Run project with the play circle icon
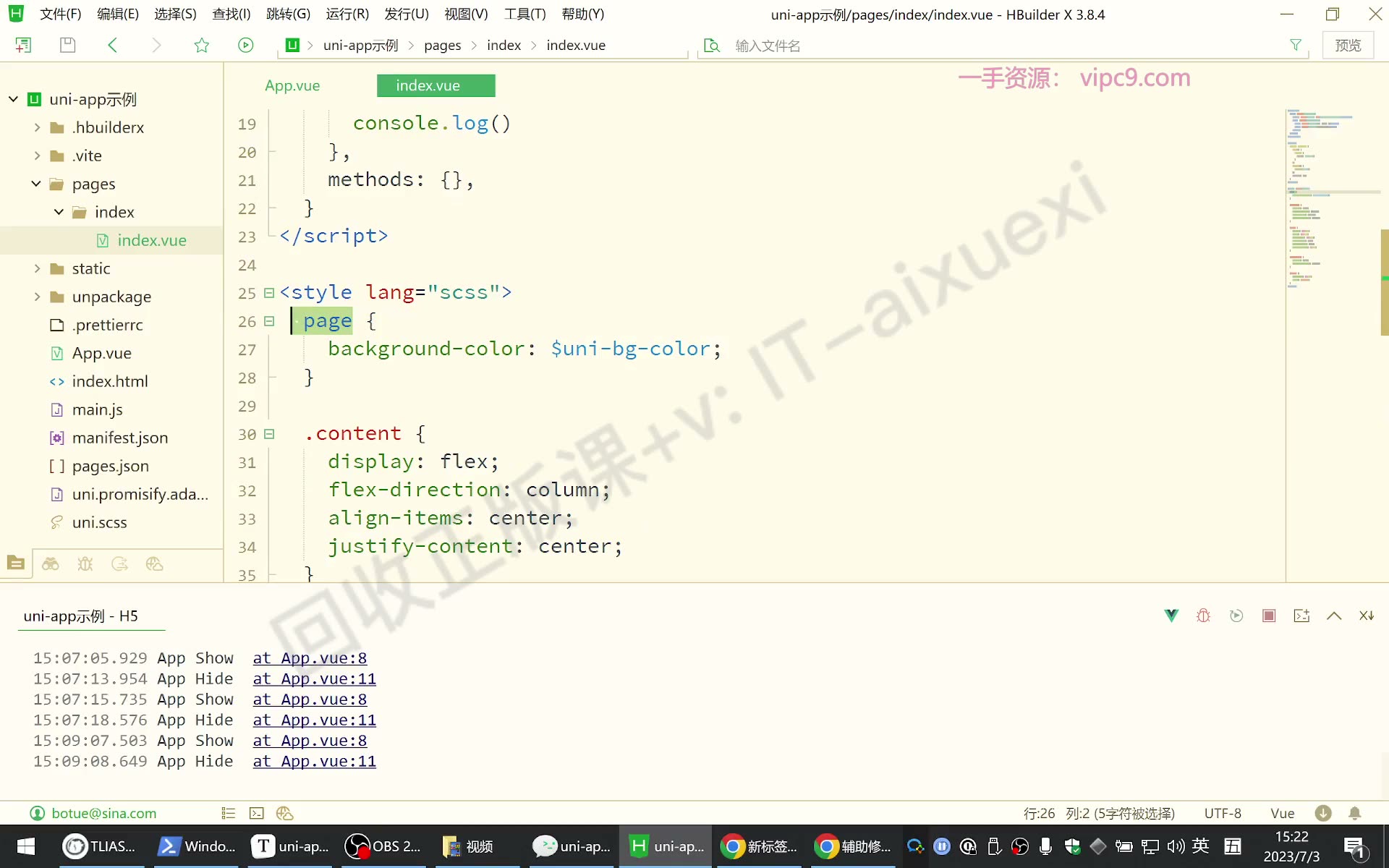Image resolution: width=1389 pixels, height=868 pixels. (x=246, y=45)
